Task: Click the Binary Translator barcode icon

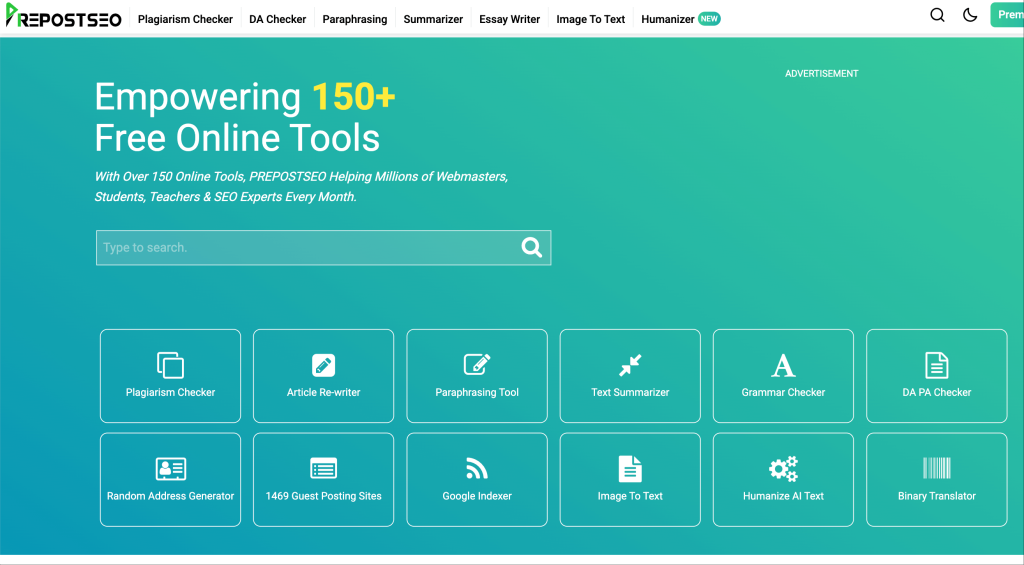Action: (x=936, y=468)
